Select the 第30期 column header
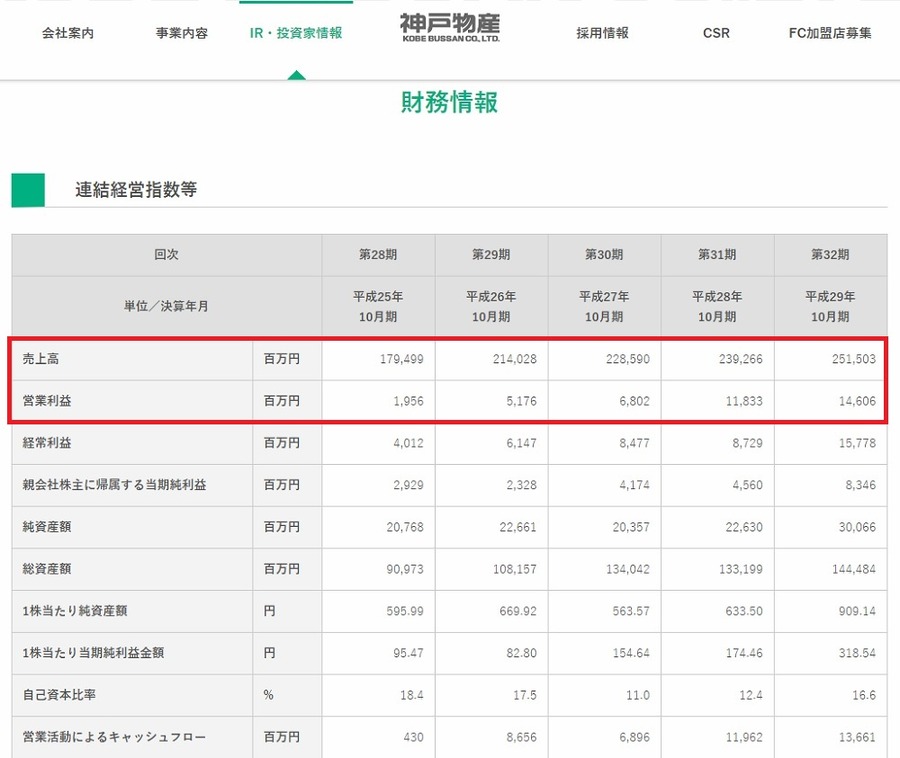Viewport: 900px width, 758px height. (x=604, y=255)
